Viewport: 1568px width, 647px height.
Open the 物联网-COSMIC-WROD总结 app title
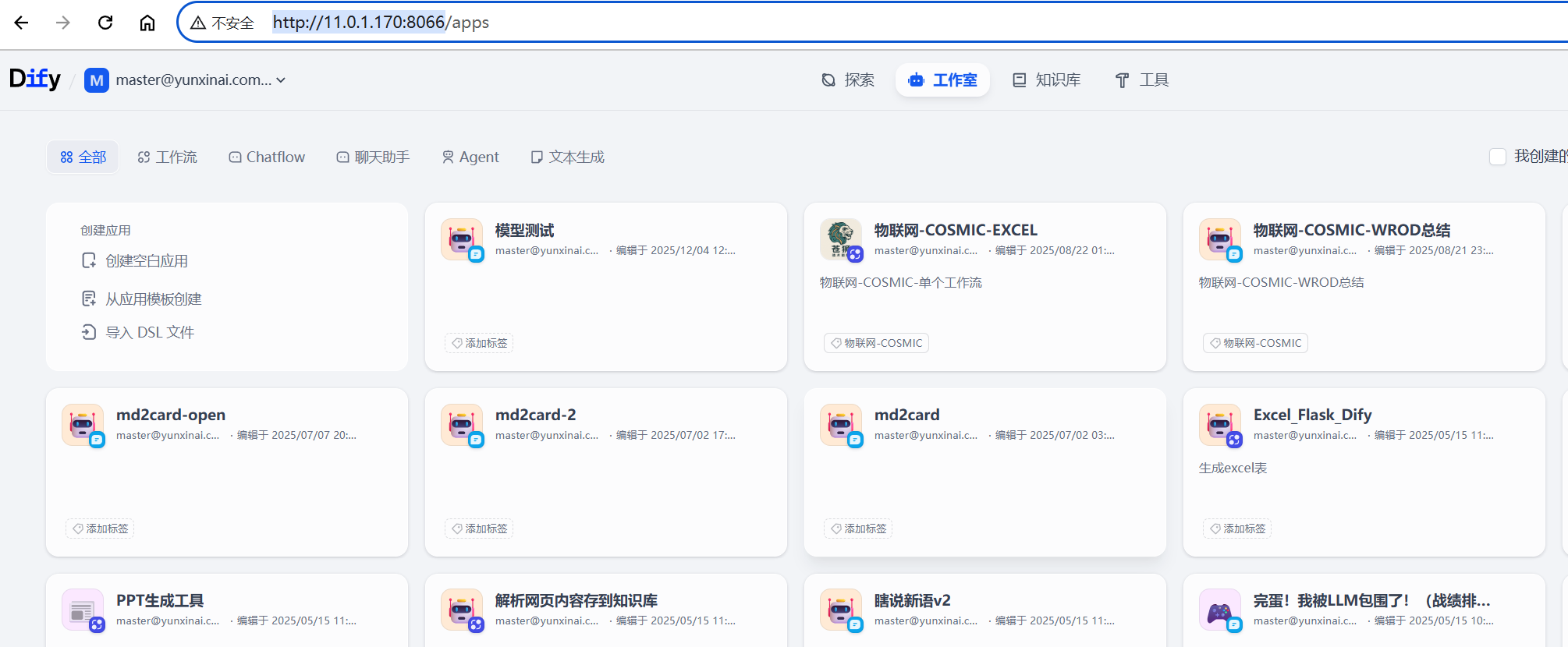pyautogui.click(x=1352, y=230)
